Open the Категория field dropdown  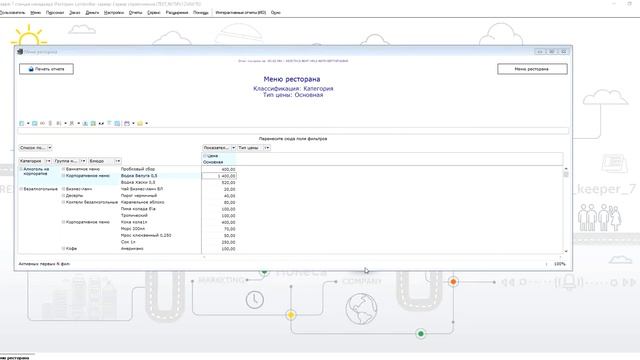48,161
